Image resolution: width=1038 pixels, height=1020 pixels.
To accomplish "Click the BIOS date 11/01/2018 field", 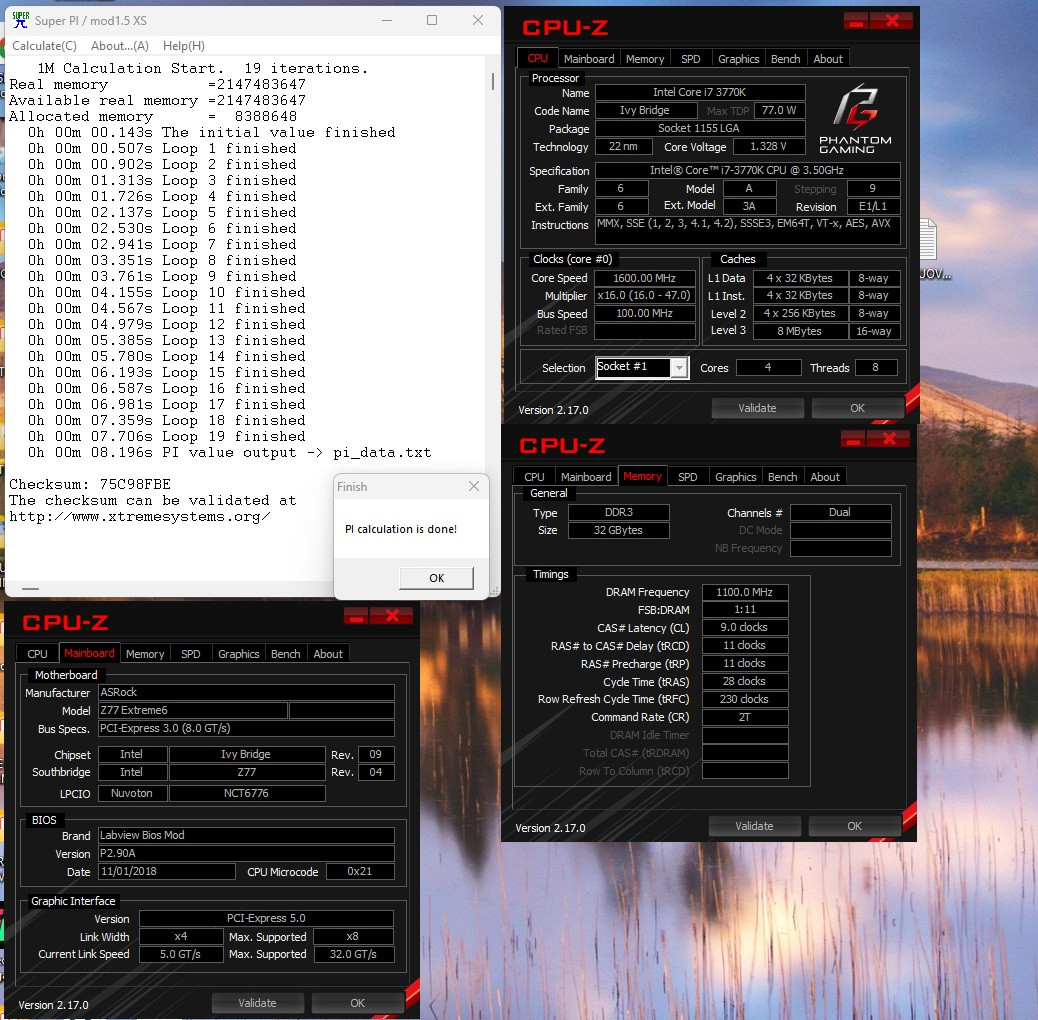I will point(167,871).
